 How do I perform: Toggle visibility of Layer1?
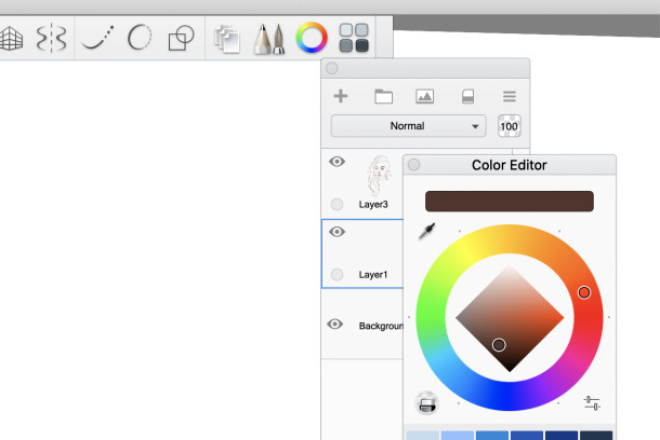tap(337, 232)
